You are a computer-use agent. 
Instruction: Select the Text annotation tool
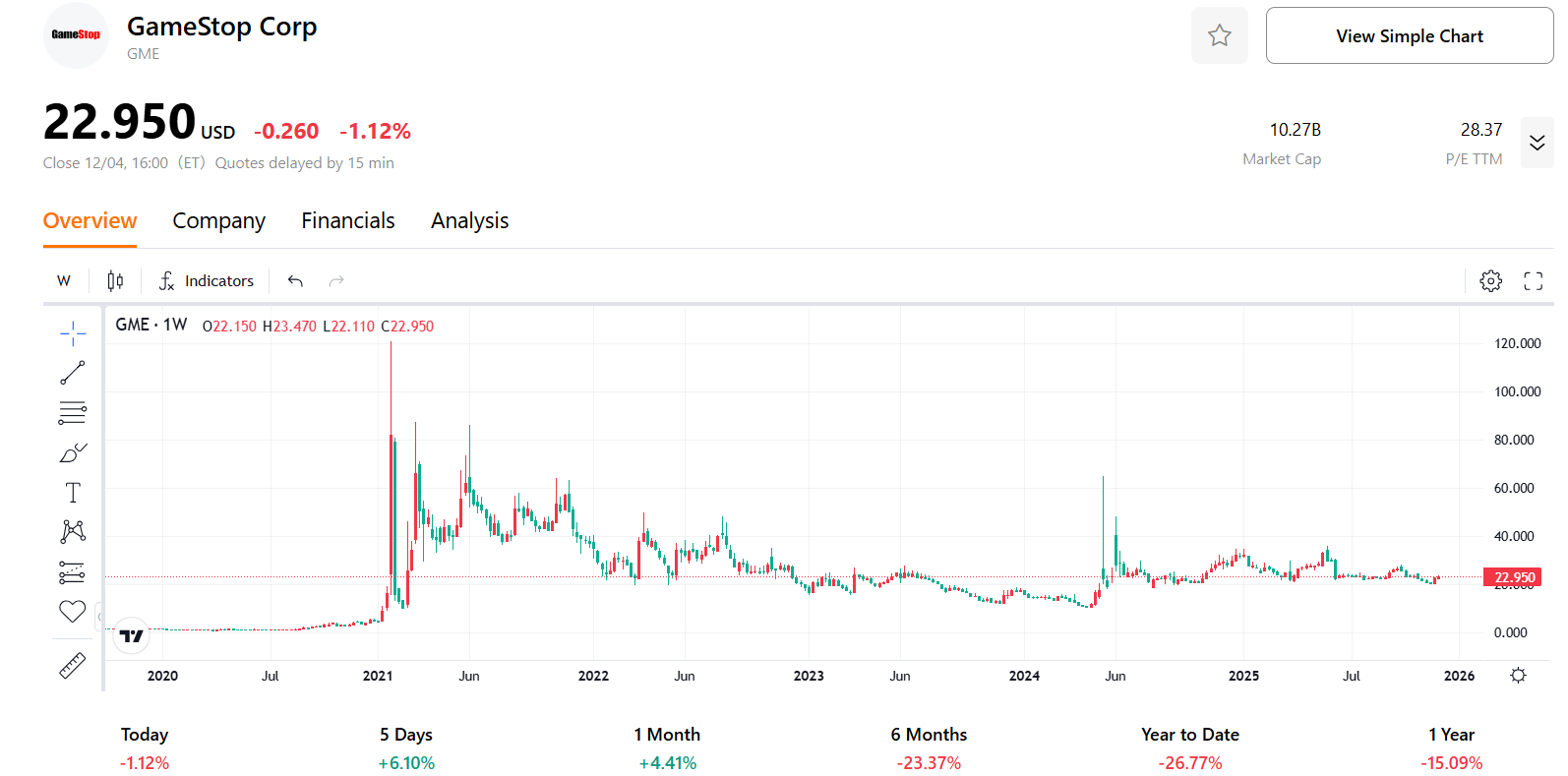click(73, 493)
